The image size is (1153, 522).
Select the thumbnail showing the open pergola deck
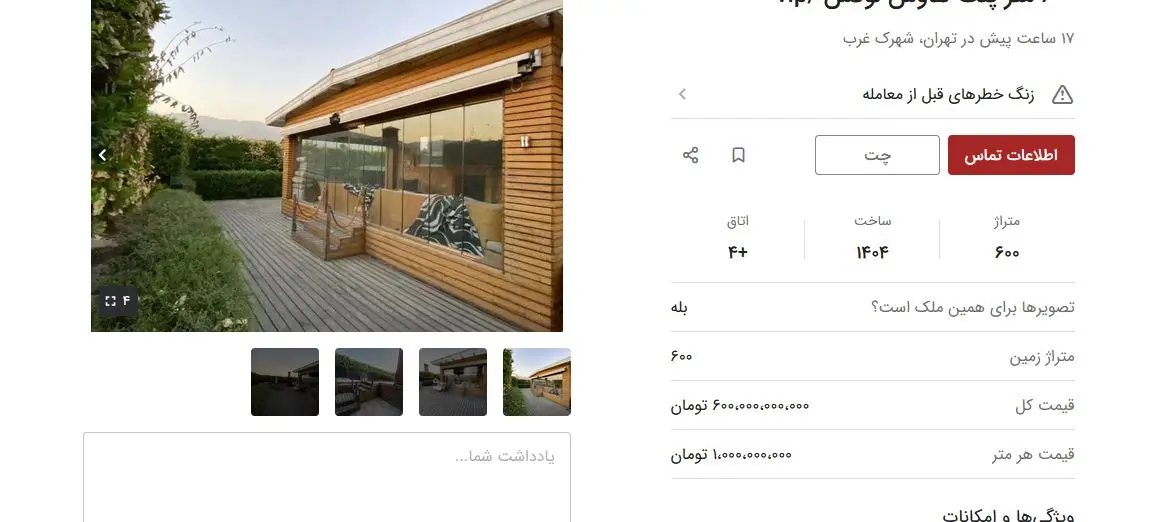coord(453,382)
